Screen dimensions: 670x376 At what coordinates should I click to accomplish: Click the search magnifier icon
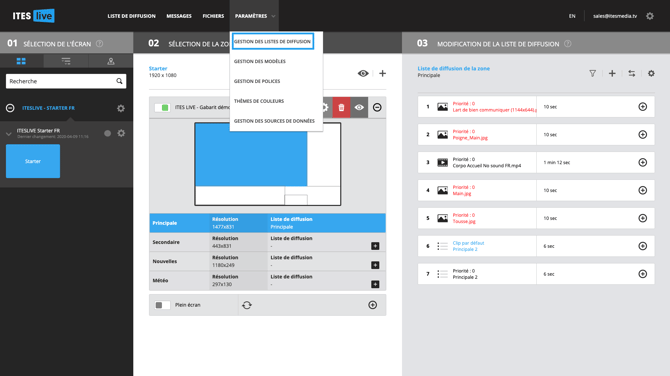point(119,81)
